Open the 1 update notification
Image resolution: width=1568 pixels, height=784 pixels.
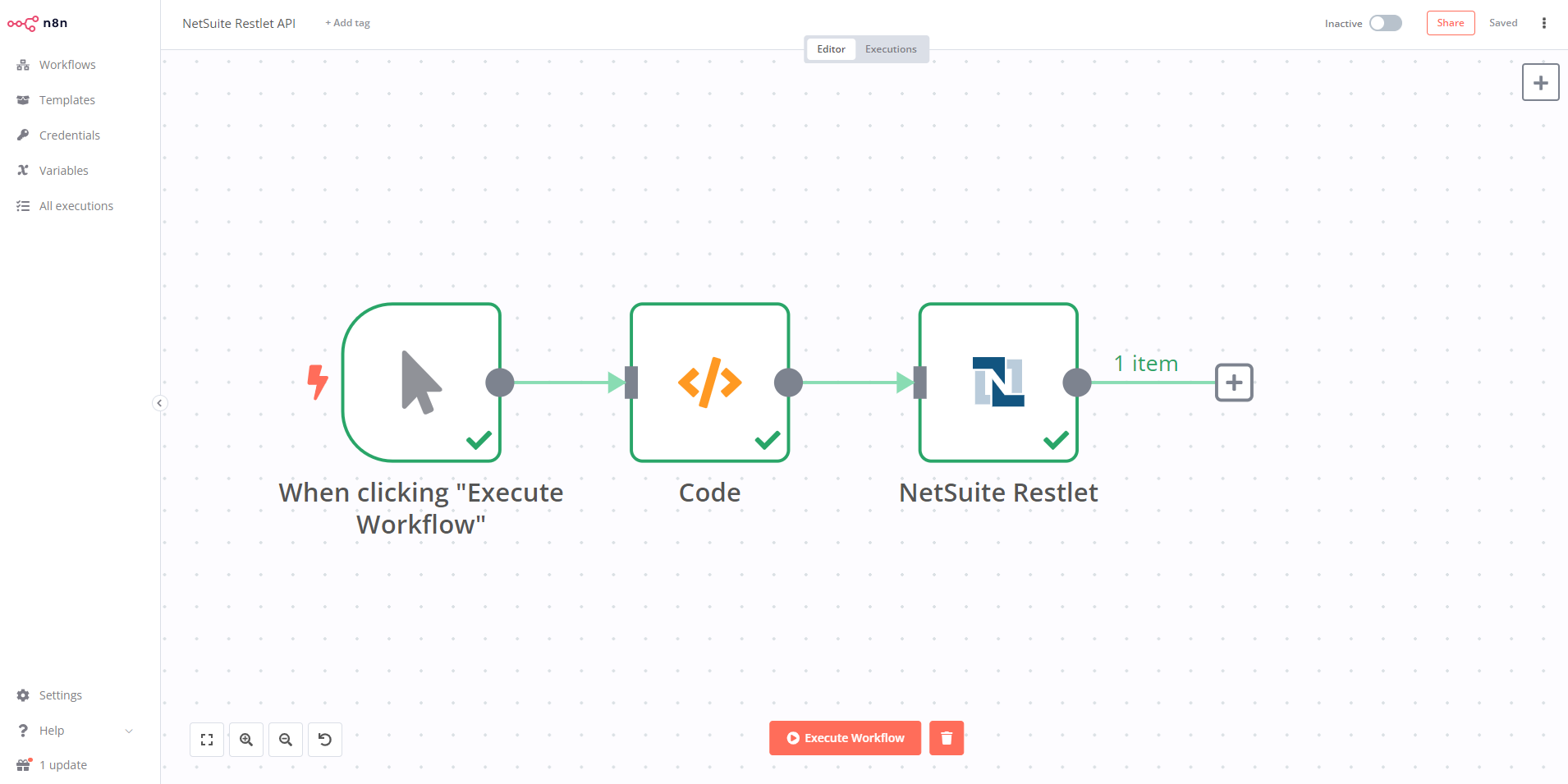pos(63,765)
